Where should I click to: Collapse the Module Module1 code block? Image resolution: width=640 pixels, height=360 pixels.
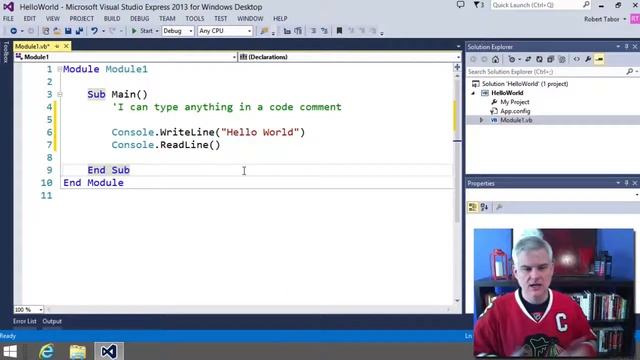[60, 69]
